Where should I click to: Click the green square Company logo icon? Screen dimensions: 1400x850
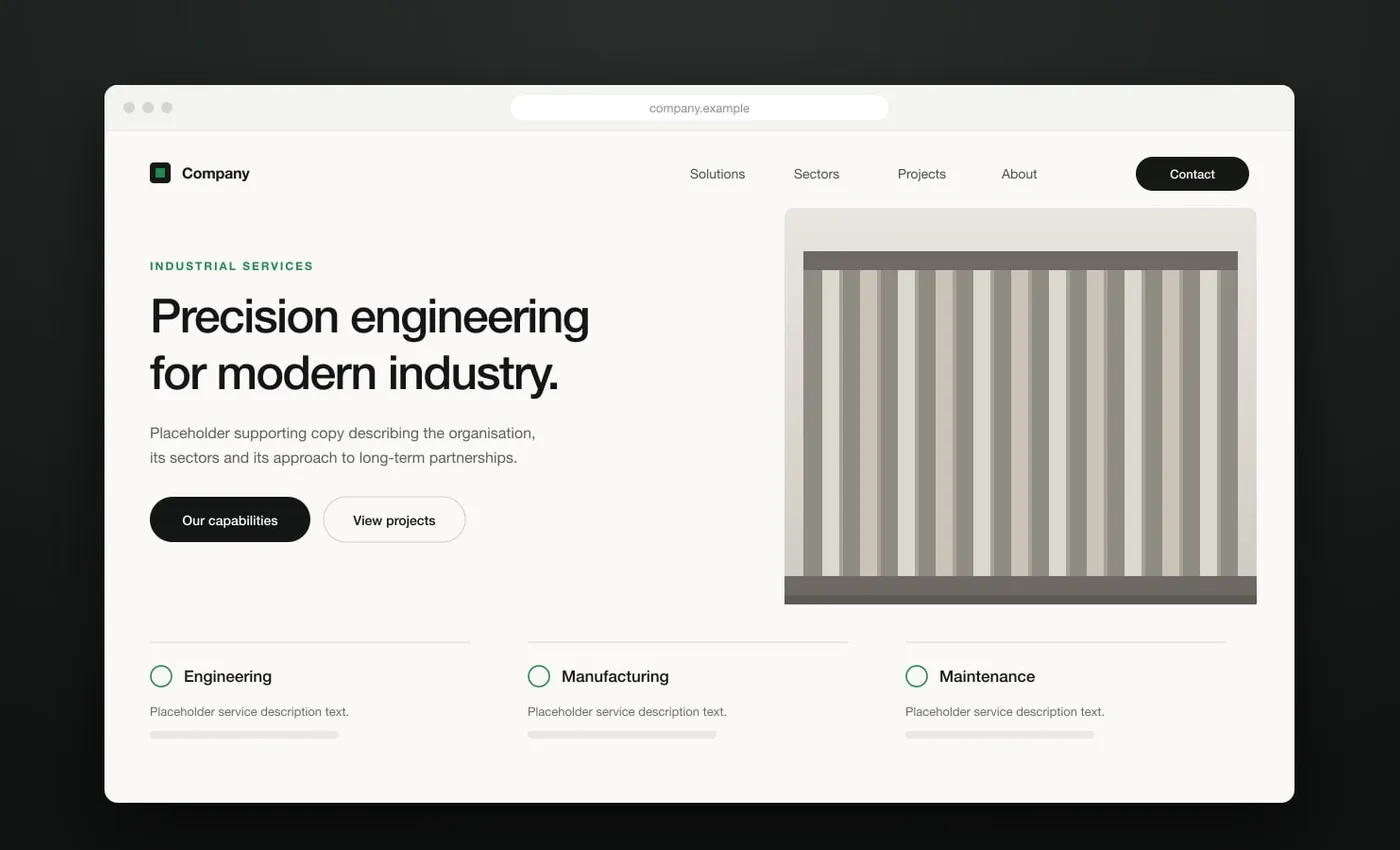click(160, 173)
